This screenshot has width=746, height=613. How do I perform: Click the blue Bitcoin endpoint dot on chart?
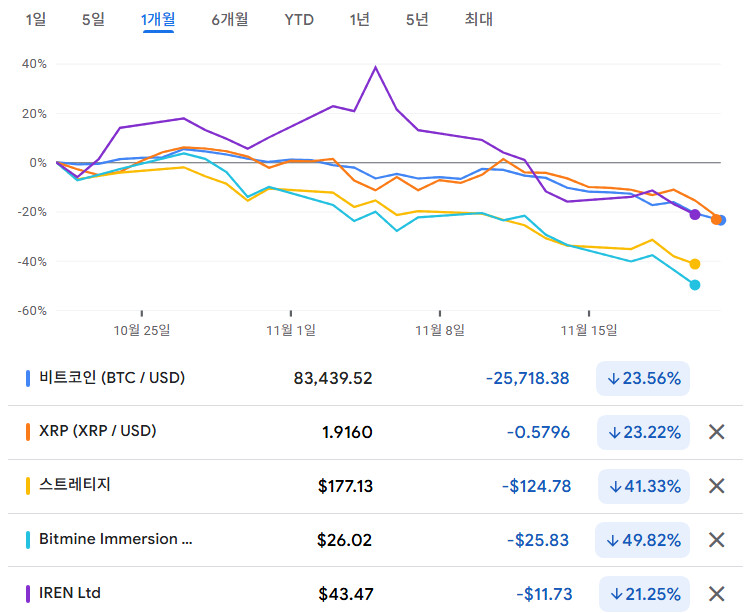coord(722,220)
